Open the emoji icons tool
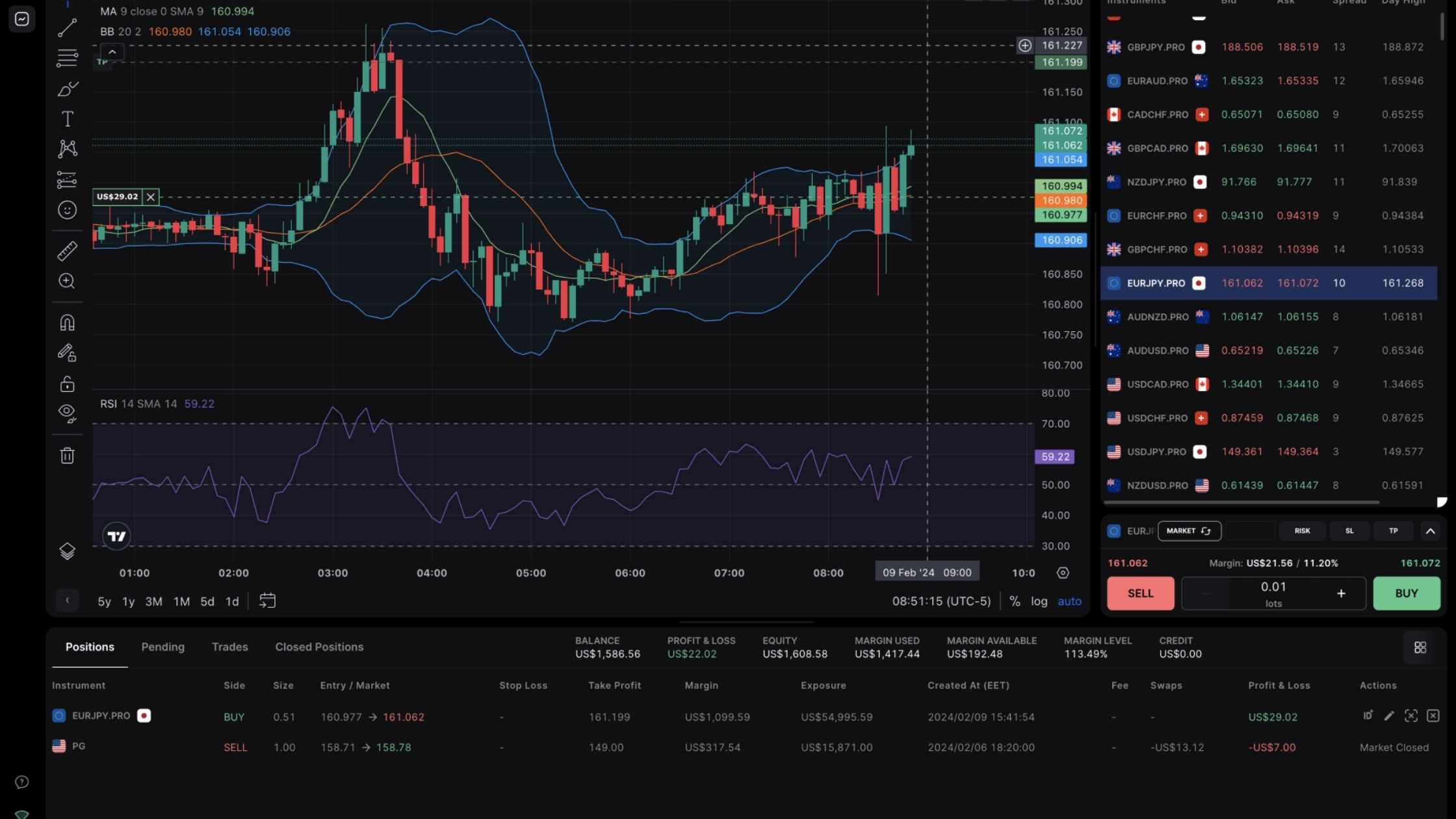Viewport: 1456px width, 819px height. [67, 210]
